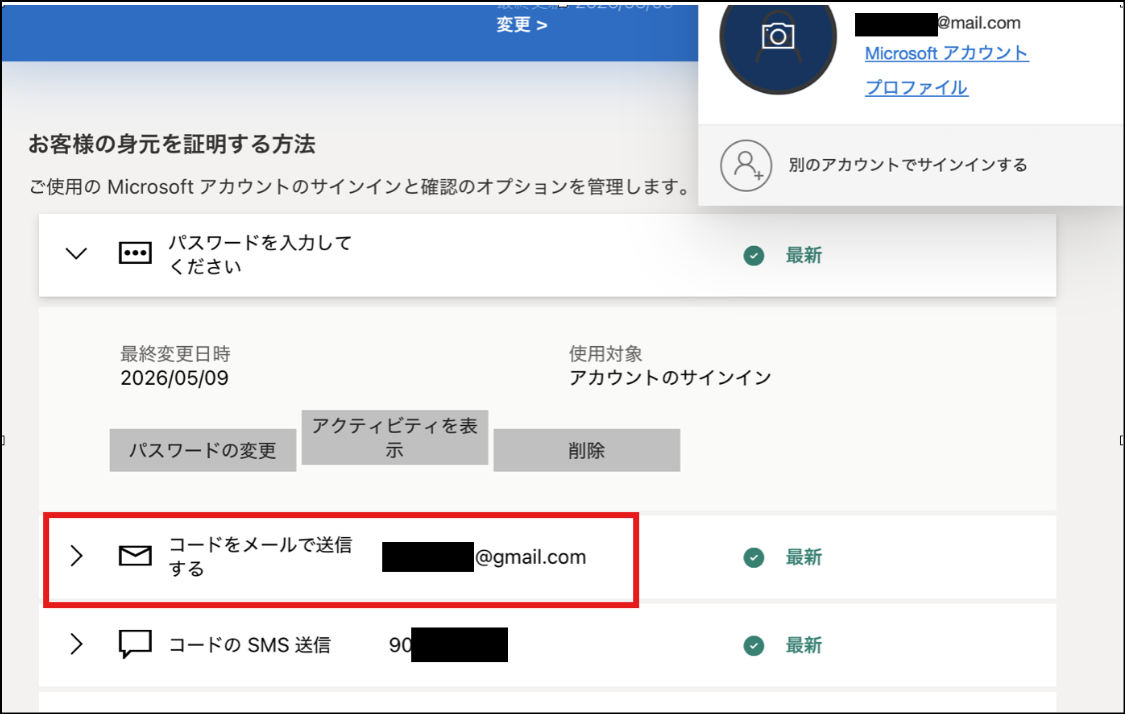This screenshot has width=1125, height=714.
Task: Click the コードの SMS 送信 label
Action: point(250,645)
